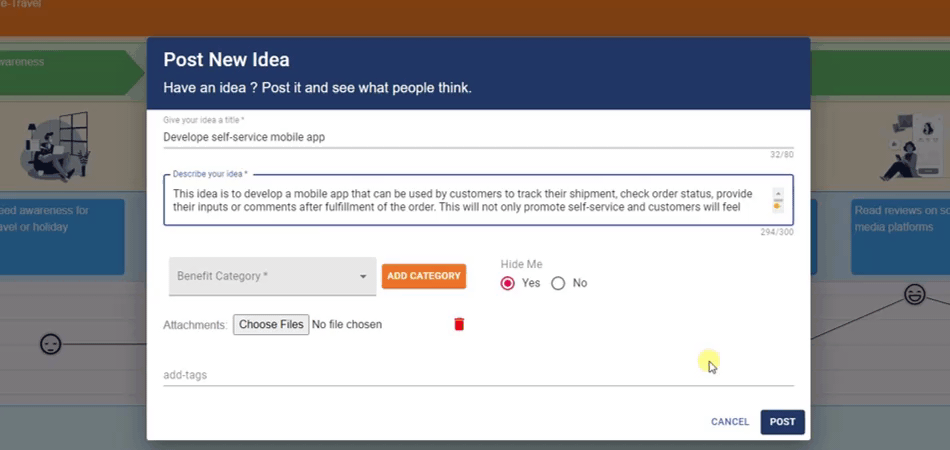This screenshot has height=450, width=950.
Task: Click the grinning emoji on the journey line
Action: [x=914, y=294]
